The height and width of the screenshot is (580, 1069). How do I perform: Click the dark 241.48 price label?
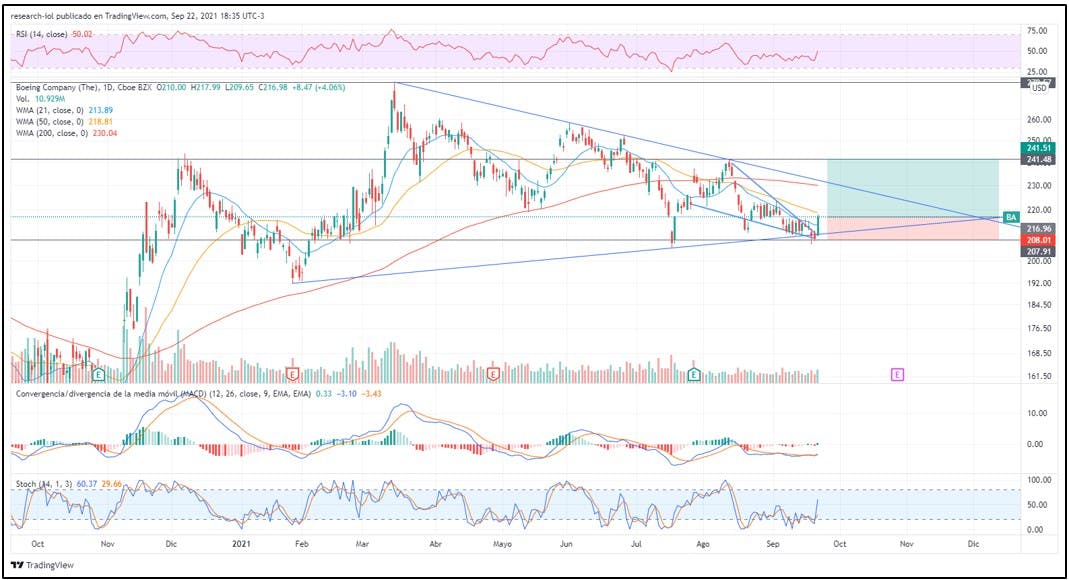click(1038, 159)
